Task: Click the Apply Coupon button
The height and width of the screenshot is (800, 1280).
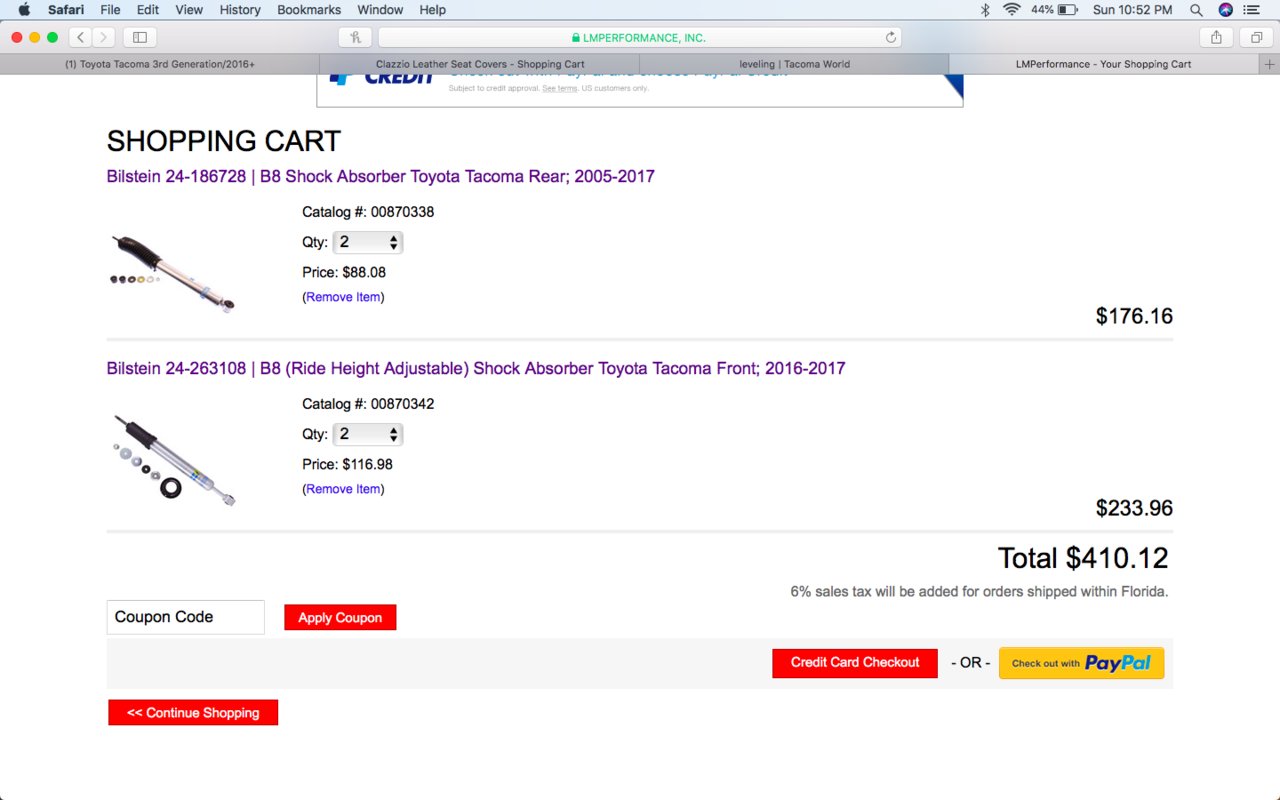Action: pos(340,618)
